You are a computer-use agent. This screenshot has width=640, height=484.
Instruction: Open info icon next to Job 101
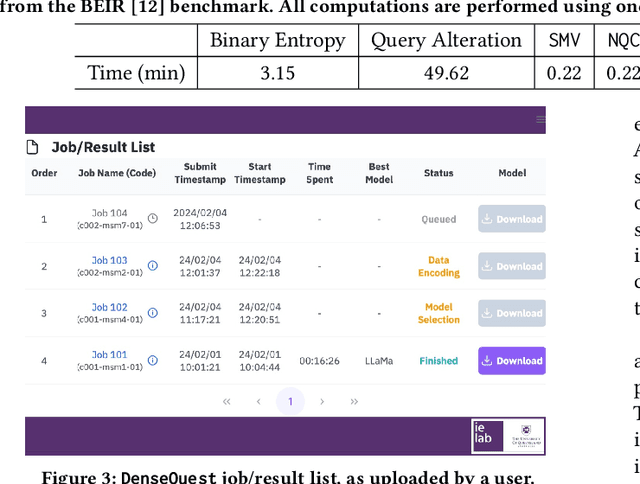tap(153, 360)
